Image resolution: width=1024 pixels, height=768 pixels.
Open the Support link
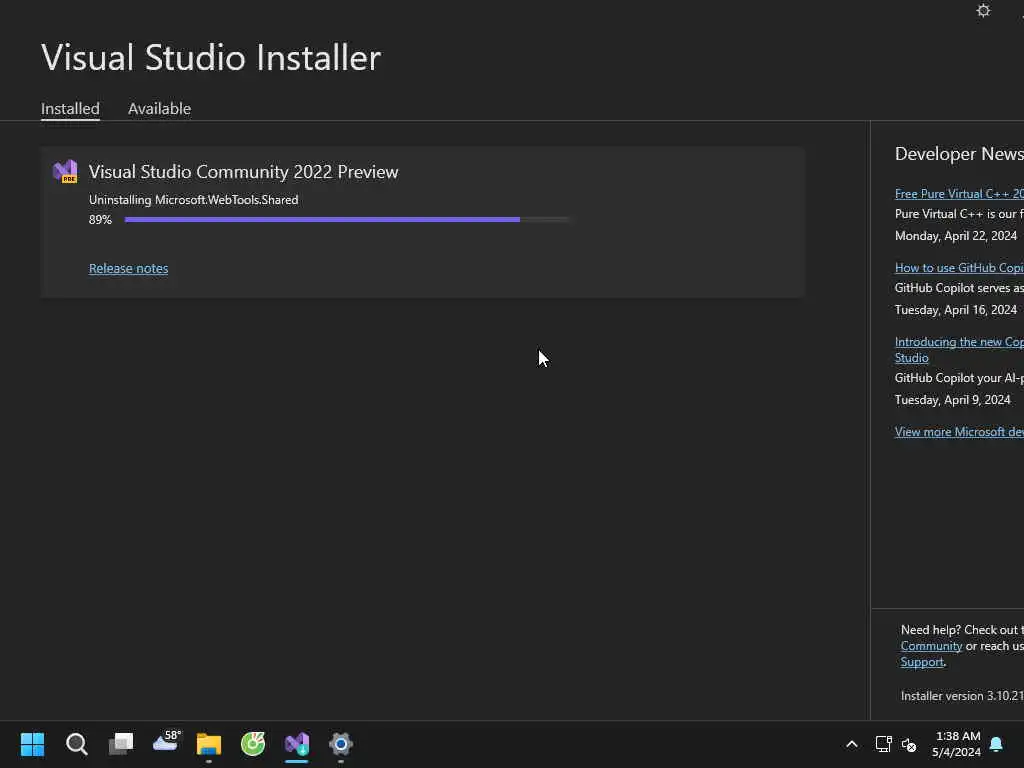click(x=922, y=662)
